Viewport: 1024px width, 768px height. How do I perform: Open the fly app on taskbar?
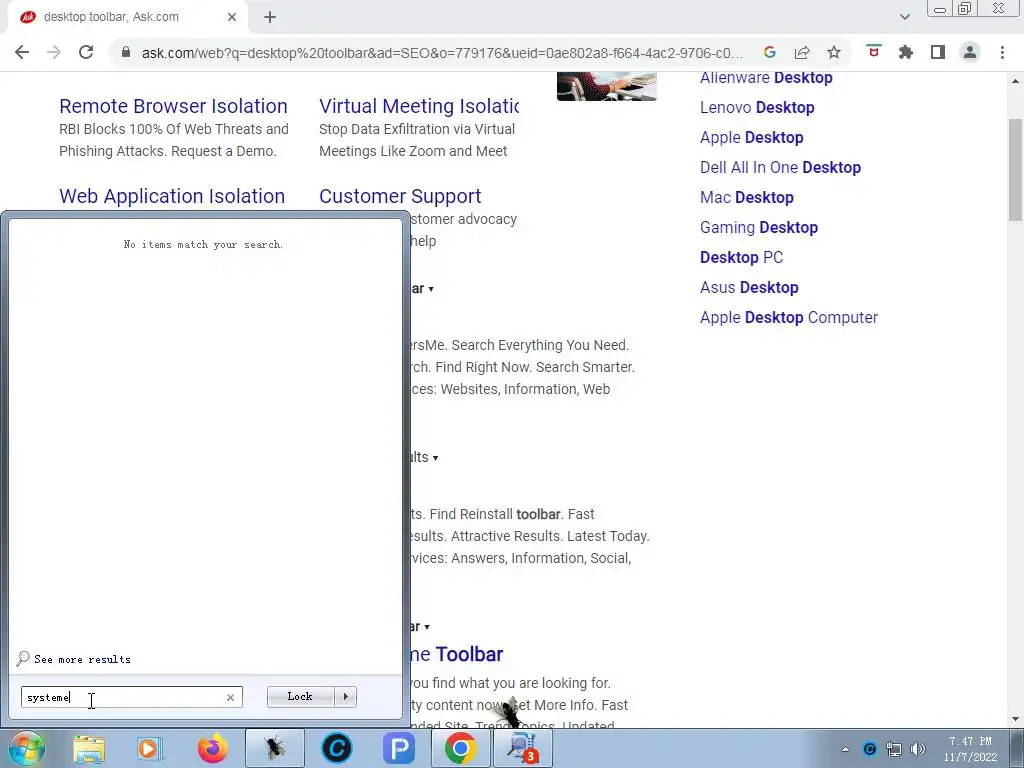(x=274, y=748)
